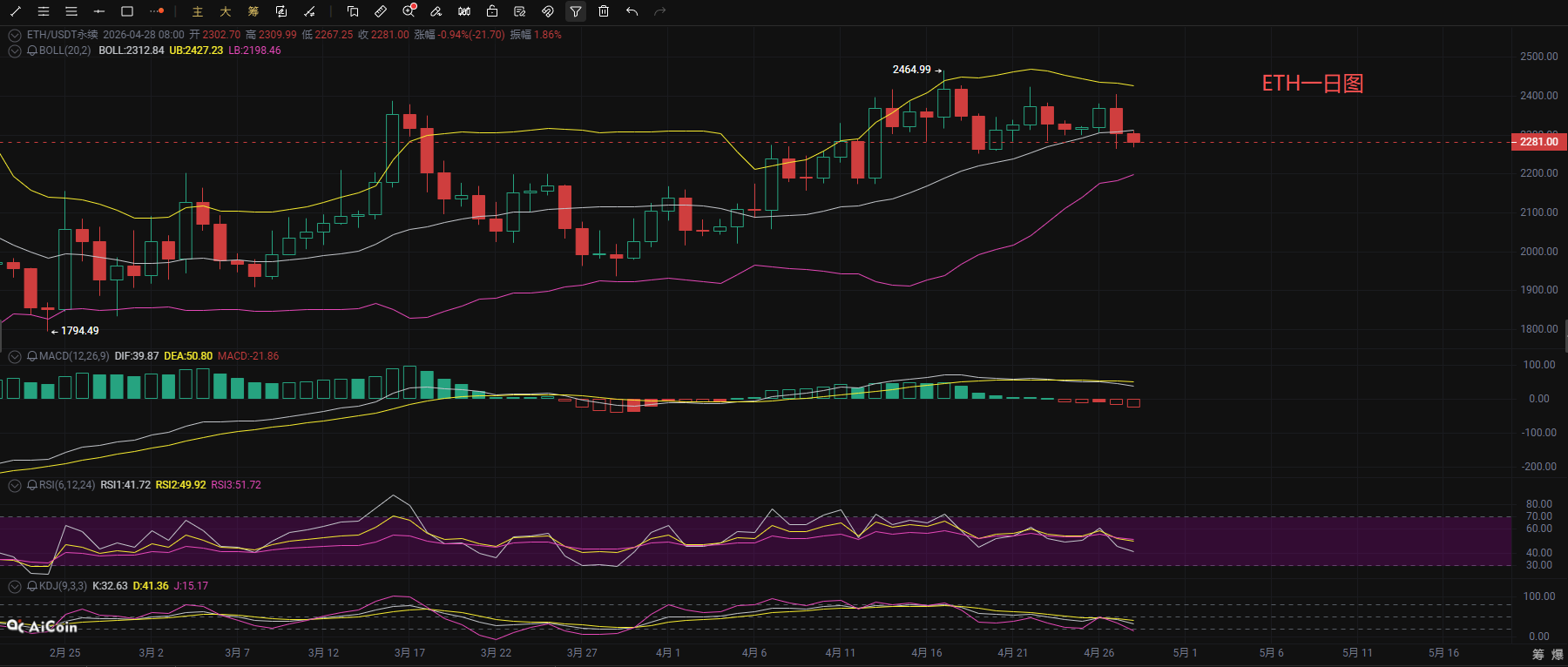Click the lock drawings icon
Image resolution: width=1568 pixels, height=667 pixels.
pyautogui.click(x=492, y=11)
